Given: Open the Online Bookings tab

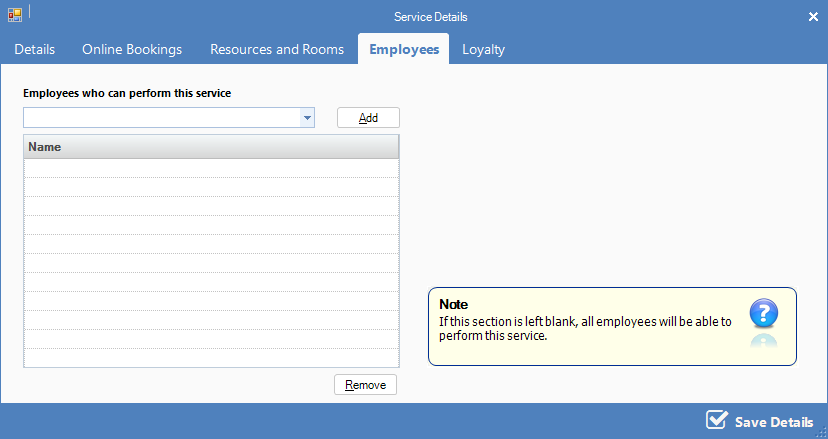Looking at the screenshot, I should pyautogui.click(x=132, y=49).
